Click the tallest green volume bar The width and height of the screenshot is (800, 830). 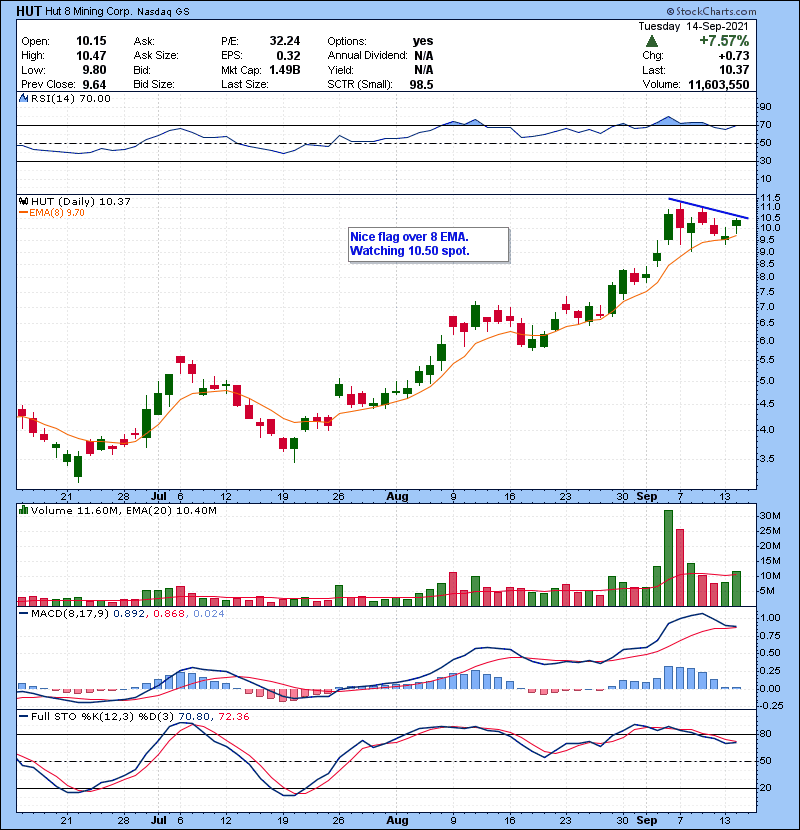pos(668,558)
